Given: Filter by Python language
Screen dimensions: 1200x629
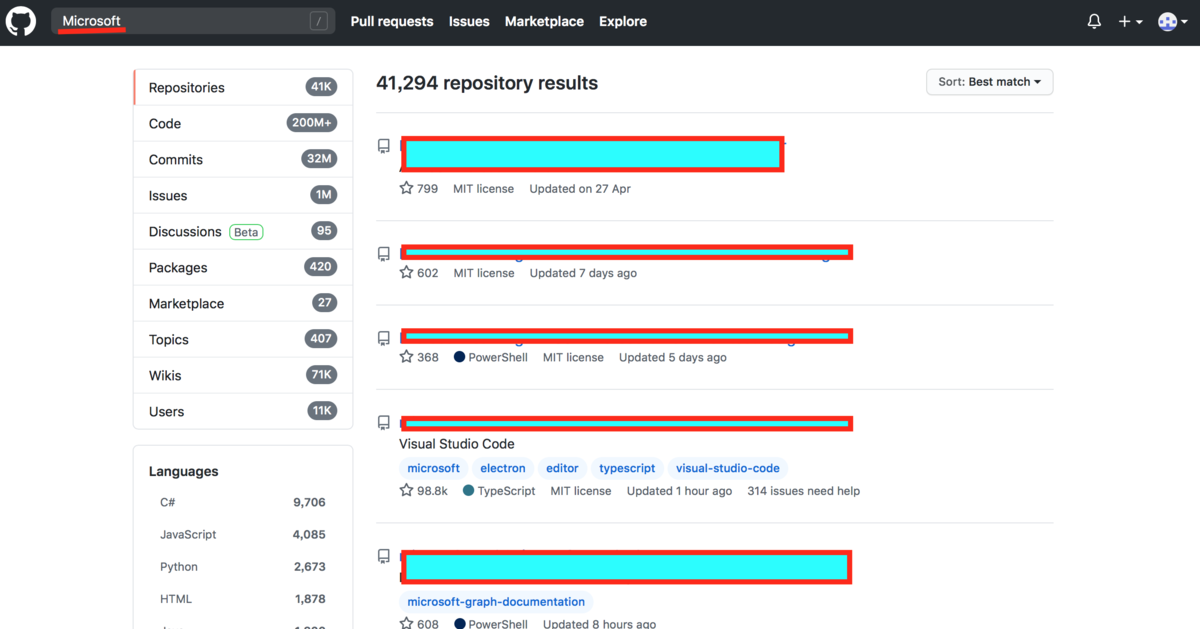Looking at the screenshot, I should click(x=243, y=566).
